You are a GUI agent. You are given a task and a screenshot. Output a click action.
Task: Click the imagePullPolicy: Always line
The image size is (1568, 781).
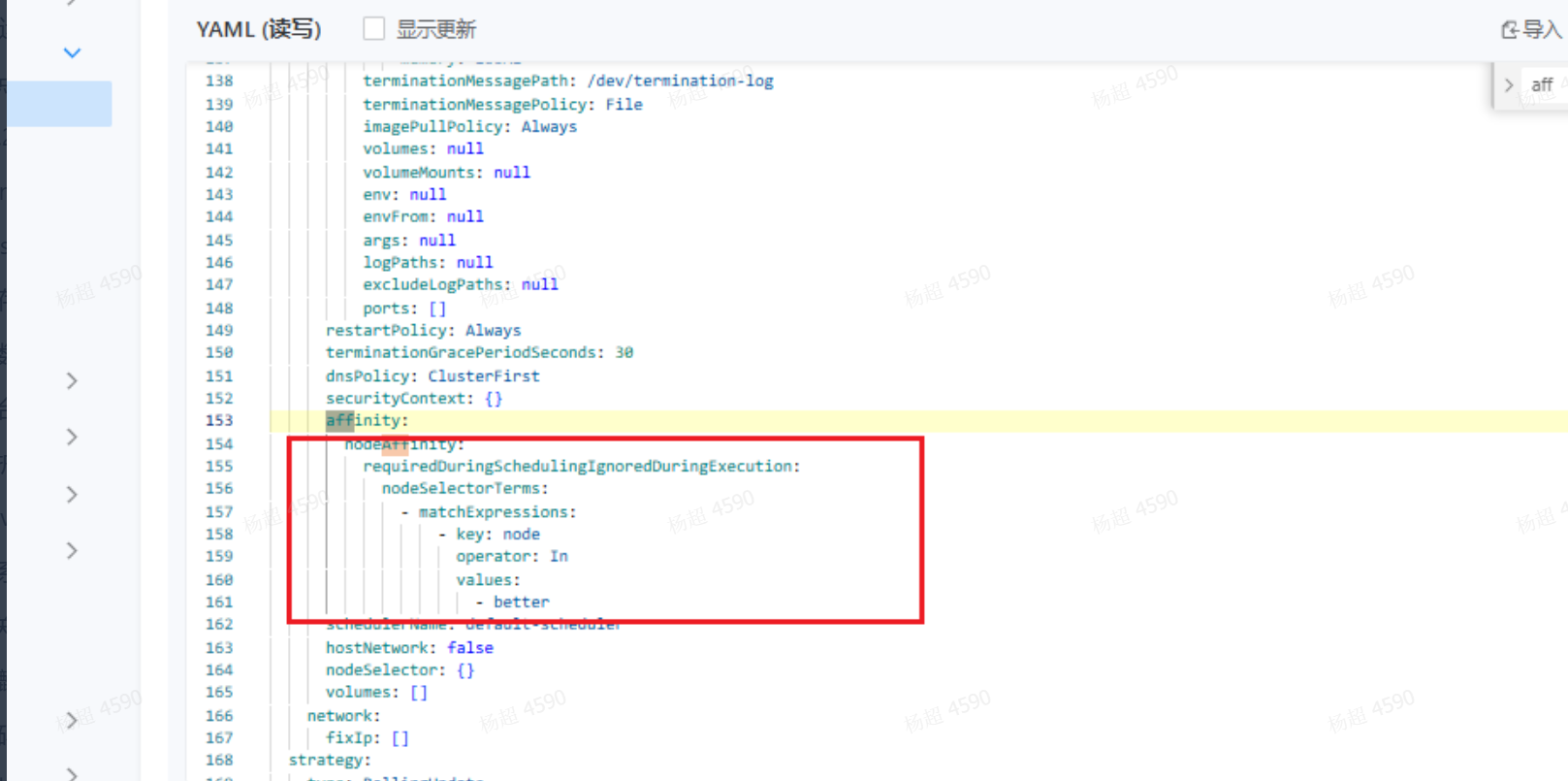[469, 127]
